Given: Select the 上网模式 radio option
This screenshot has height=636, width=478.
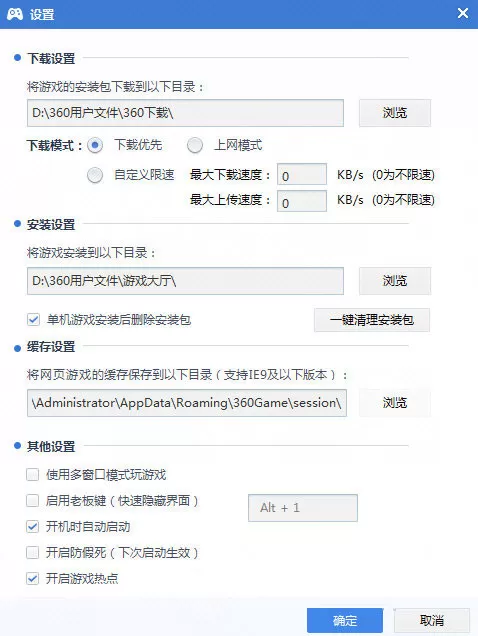Looking at the screenshot, I should pyautogui.click(x=195, y=145).
